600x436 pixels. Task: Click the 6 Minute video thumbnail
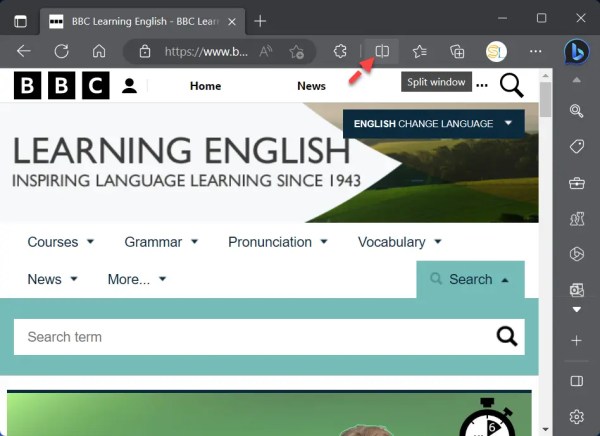(269, 413)
